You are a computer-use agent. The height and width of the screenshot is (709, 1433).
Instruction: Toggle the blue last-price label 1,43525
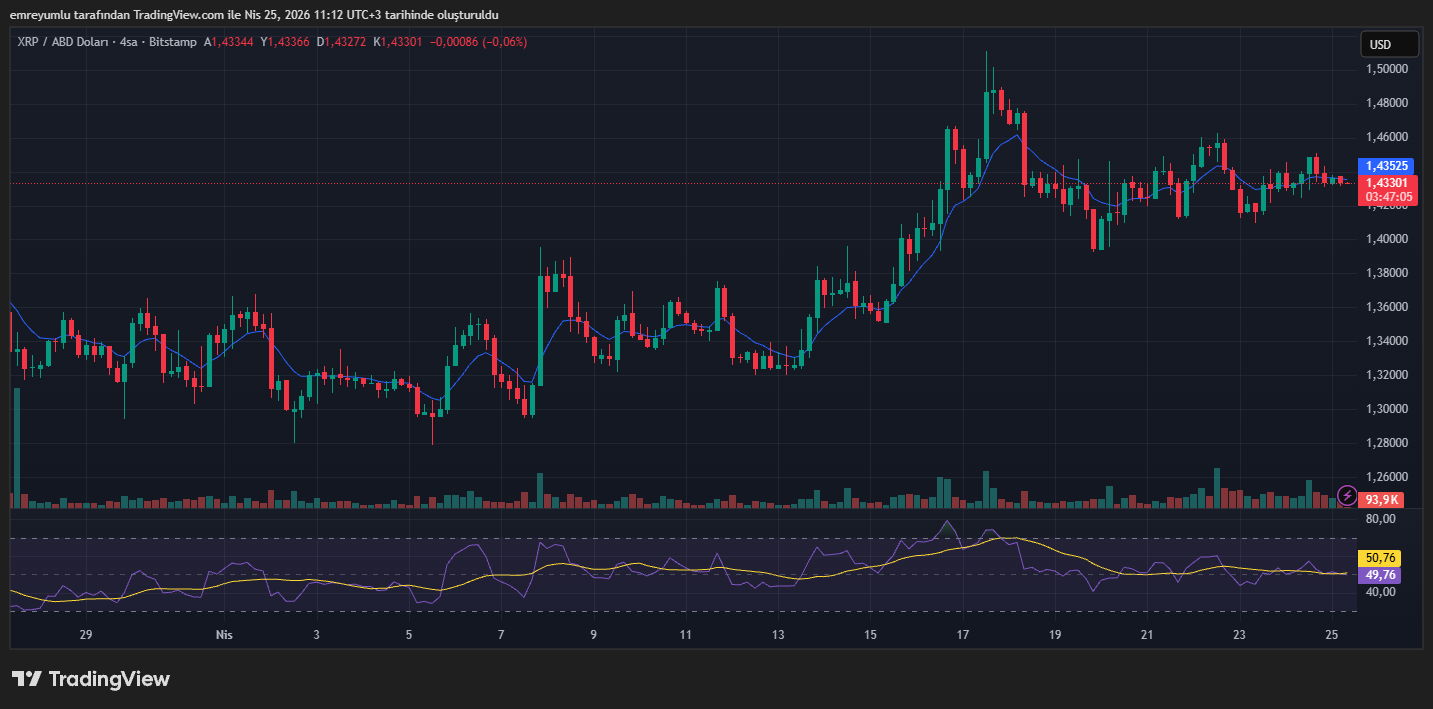click(x=1388, y=165)
